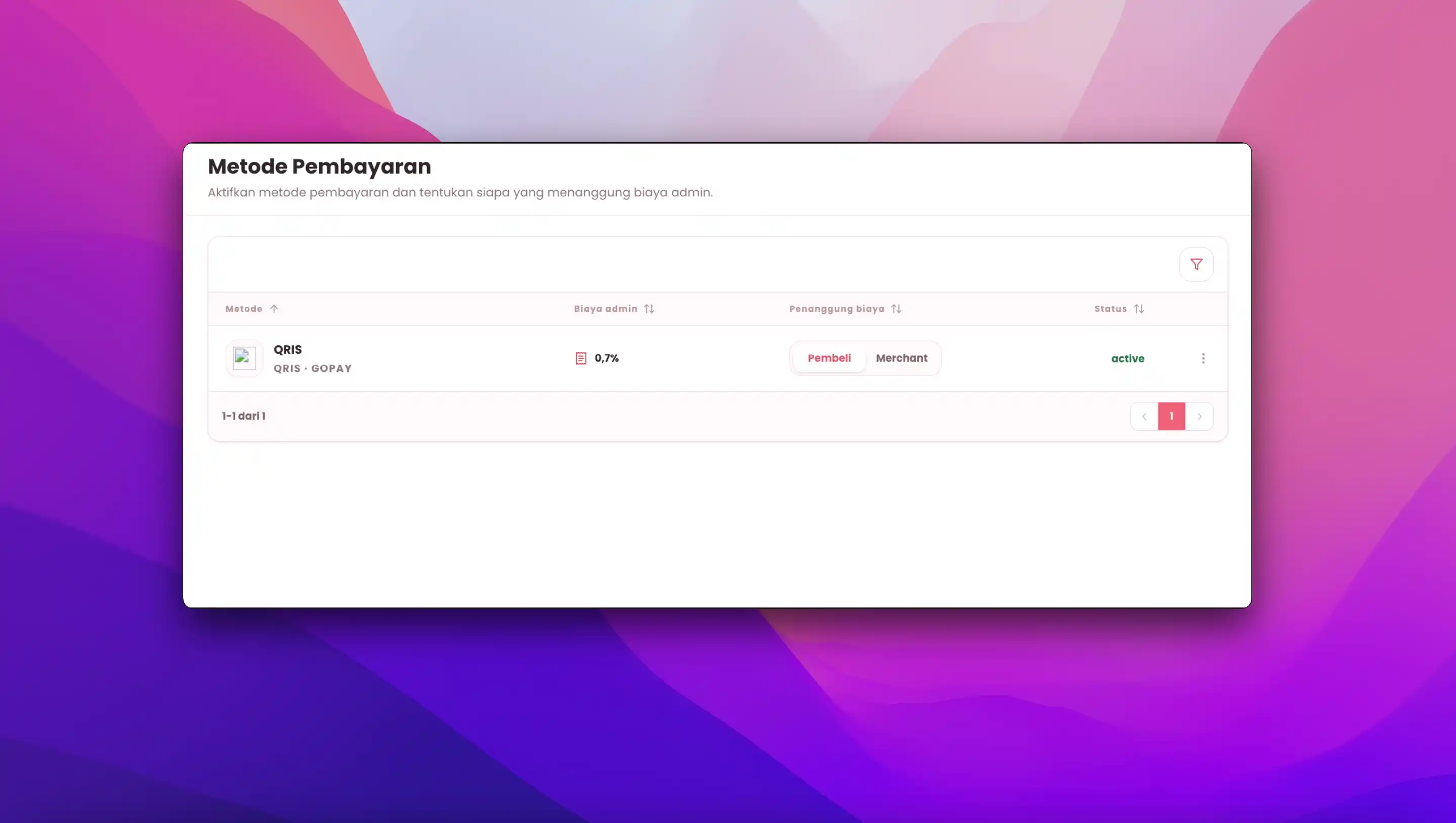Click the active status label
This screenshot has width=1456, height=823.
[x=1127, y=359]
